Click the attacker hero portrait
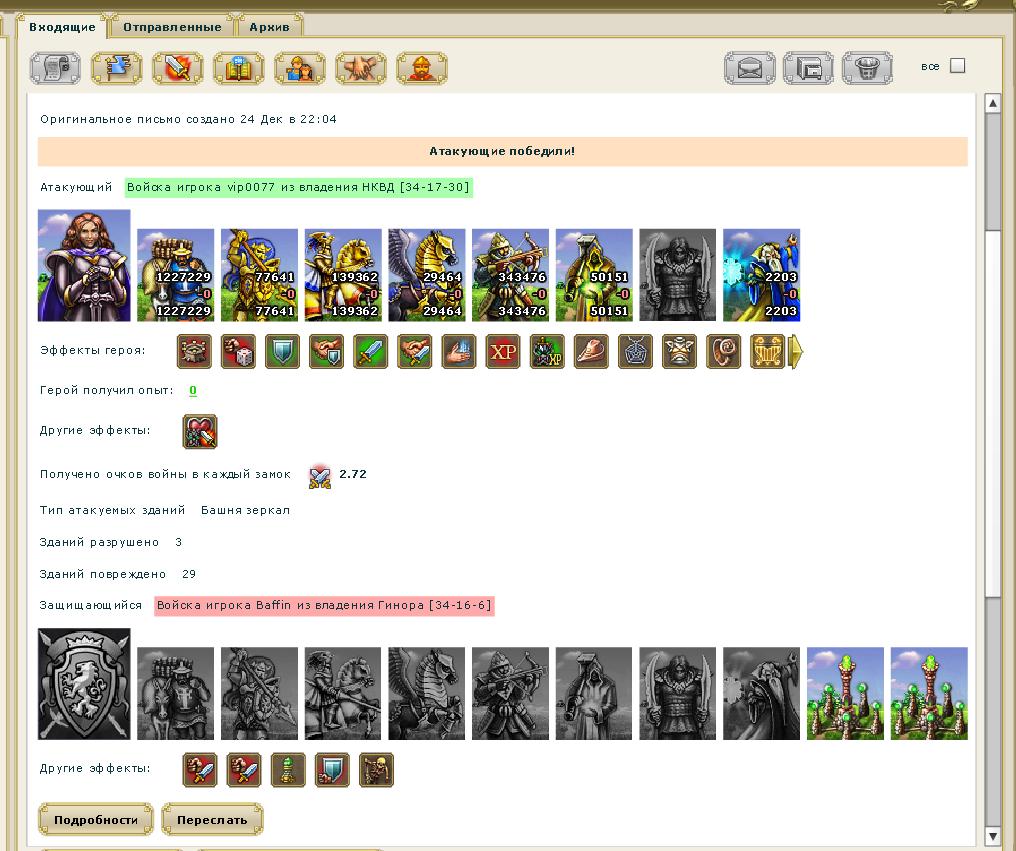The image size is (1016, 851). pyautogui.click(x=84, y=265)
